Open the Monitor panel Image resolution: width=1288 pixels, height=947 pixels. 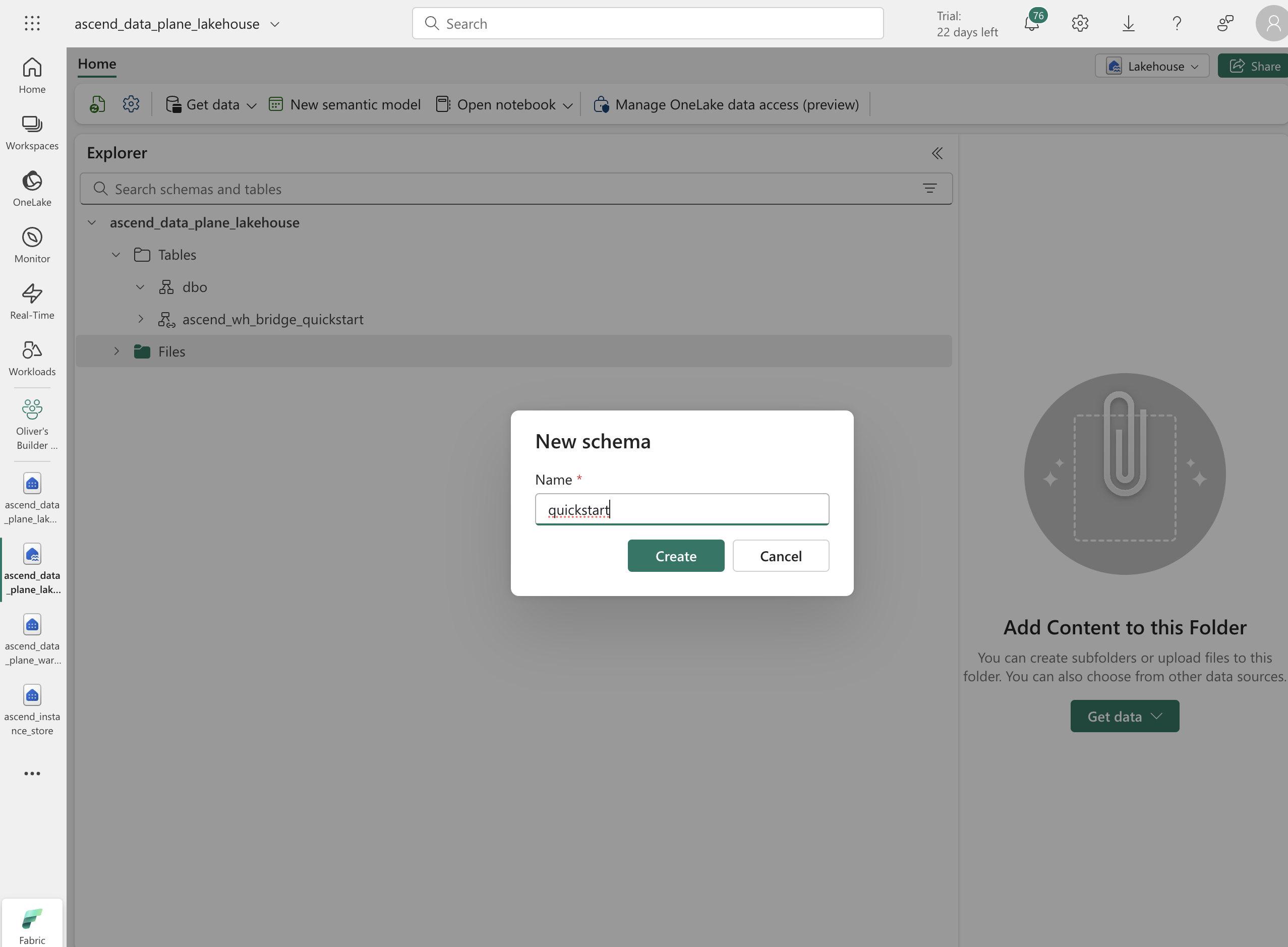click(x=33, y=244)
